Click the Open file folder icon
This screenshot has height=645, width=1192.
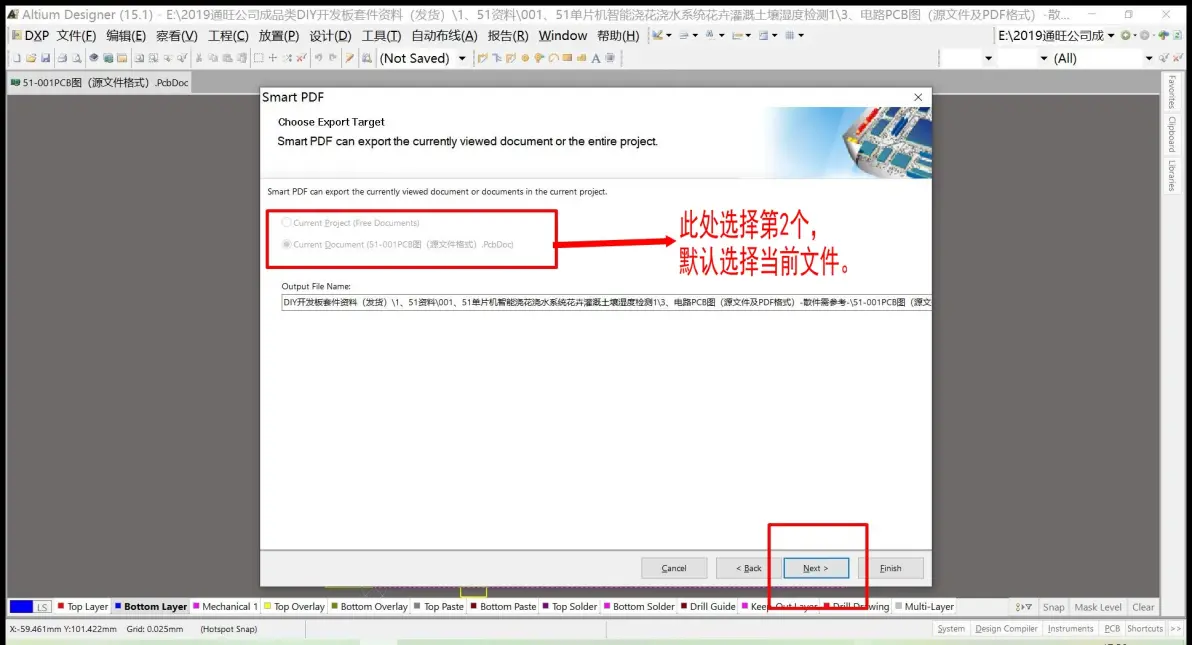click(x=31, y=58)
